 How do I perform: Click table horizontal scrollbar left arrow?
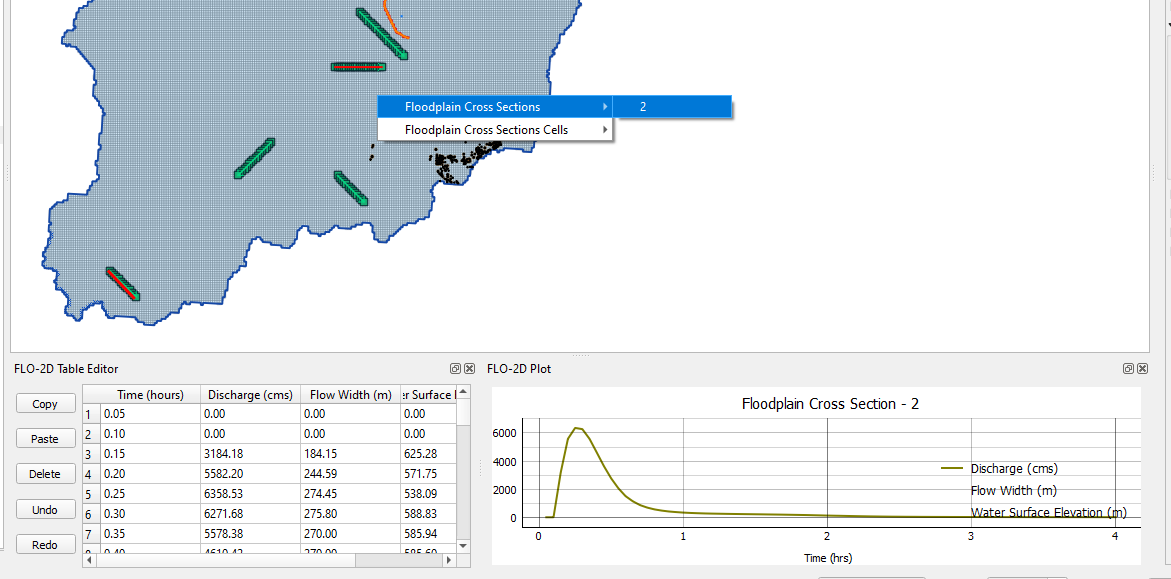tap(90, 561)
